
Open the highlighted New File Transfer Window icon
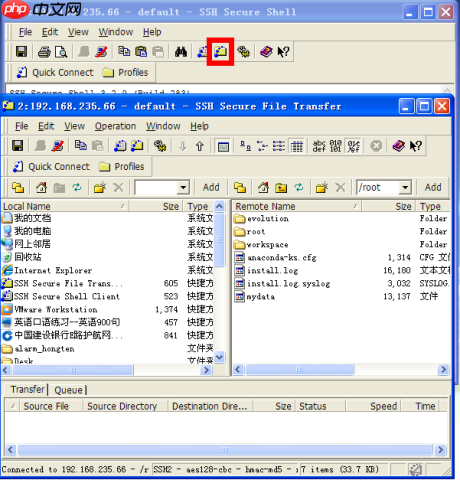click(220, 52)
